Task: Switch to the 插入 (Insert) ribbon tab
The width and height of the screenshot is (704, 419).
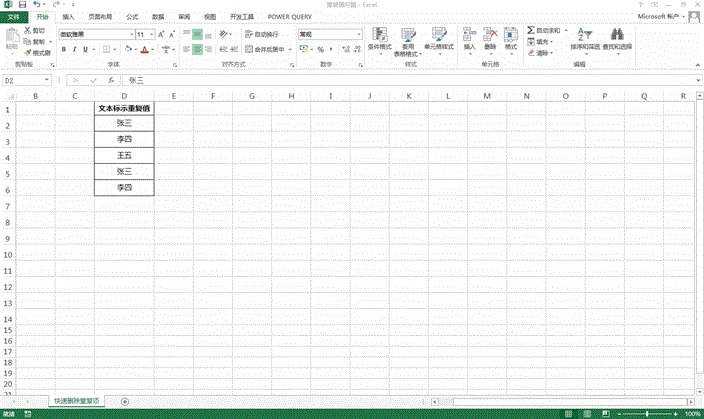Action: coord(67,17)
